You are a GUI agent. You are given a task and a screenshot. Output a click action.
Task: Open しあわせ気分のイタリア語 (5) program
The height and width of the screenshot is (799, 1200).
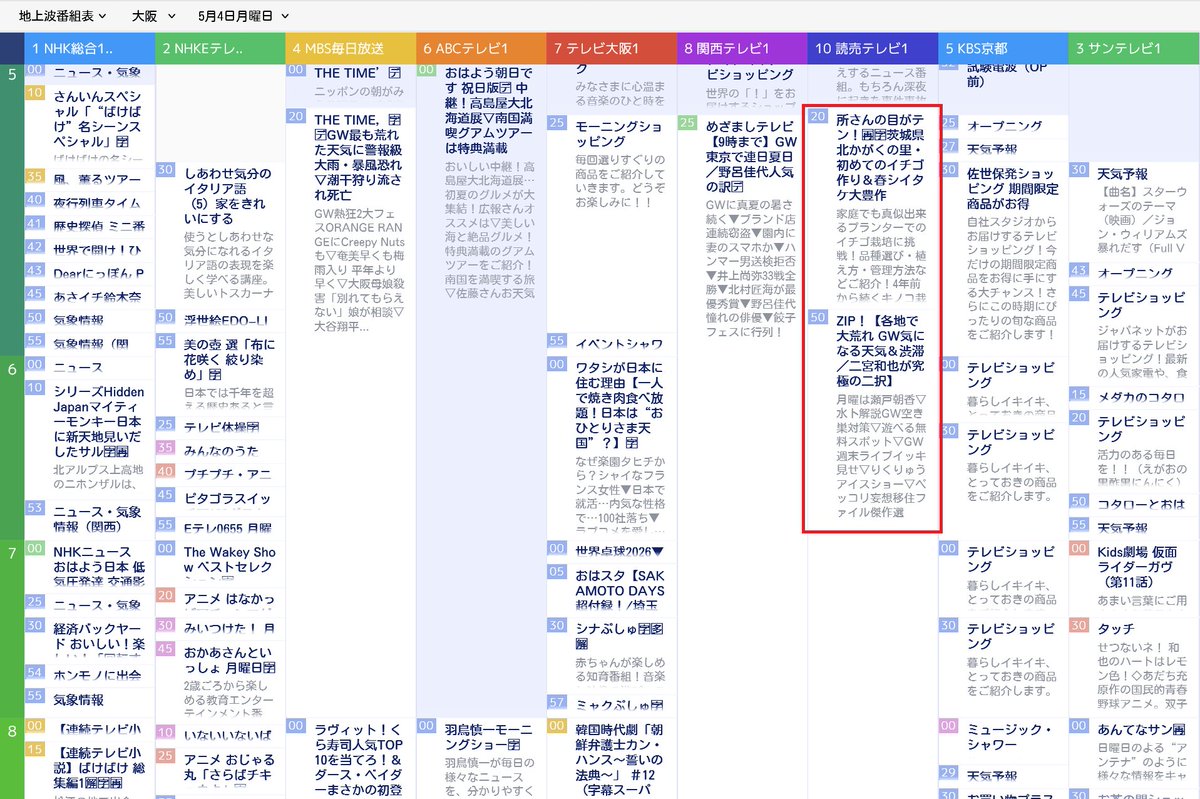point(230,195)
